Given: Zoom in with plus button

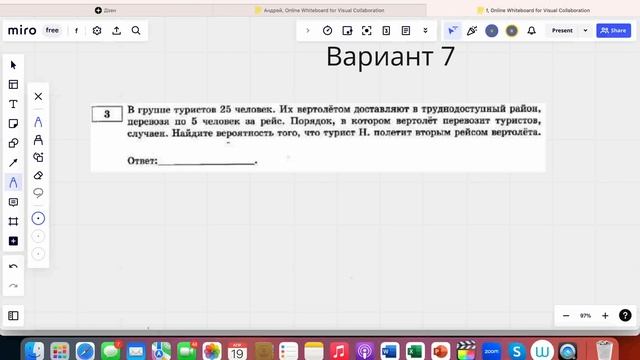Looking at the screenshot, I should tap(605, 316).
